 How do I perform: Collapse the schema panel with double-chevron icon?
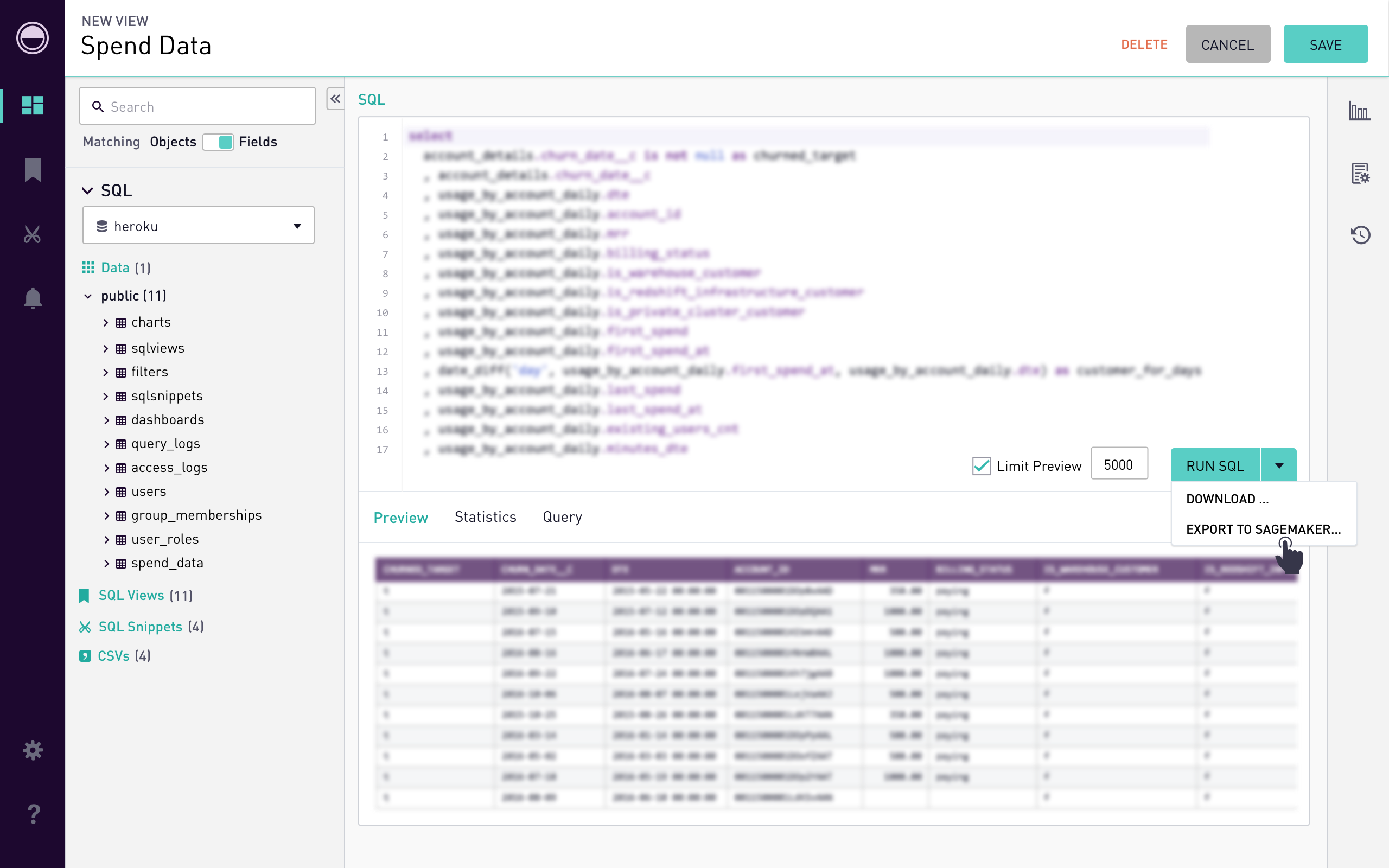click(x=335, y=99)
